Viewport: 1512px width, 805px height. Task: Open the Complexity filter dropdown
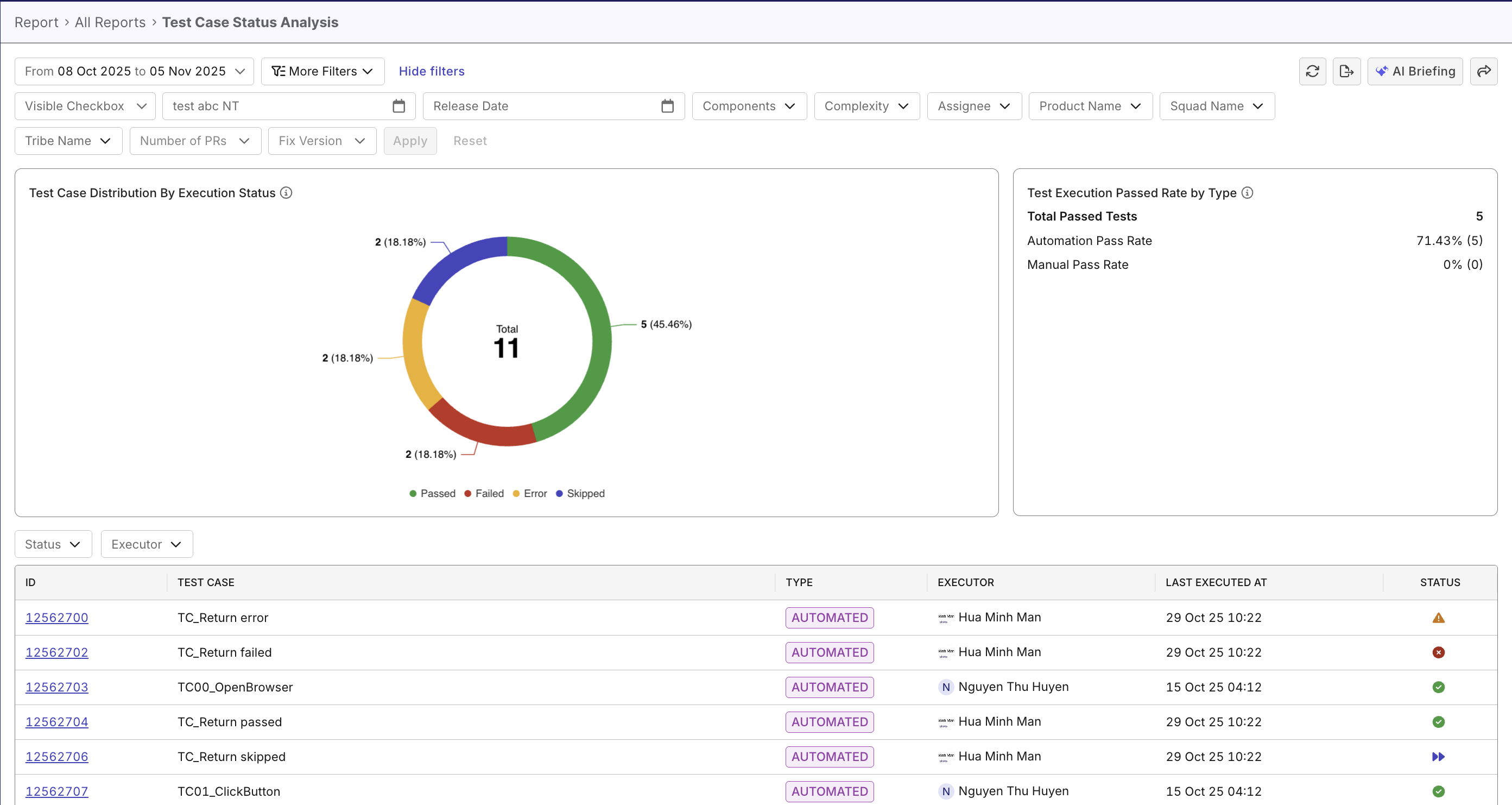[866, 106]
